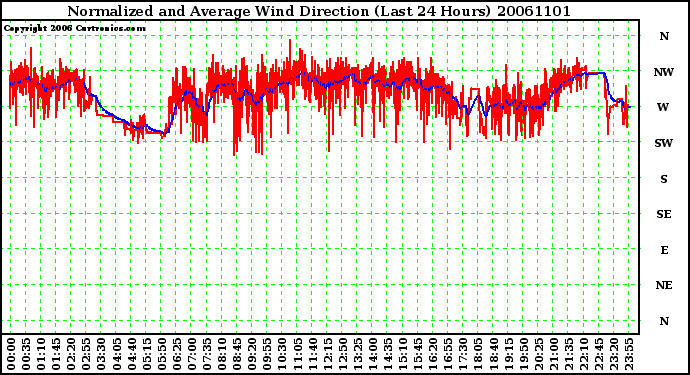Viewport: 690px width, 375px height.
Task: Click the 23:20 time axis label
Action: click(613, 355)
